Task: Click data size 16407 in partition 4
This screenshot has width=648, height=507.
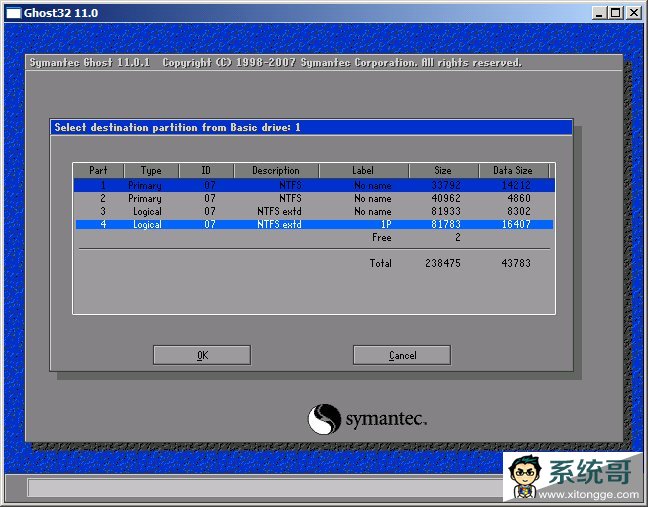Action: click(x=516, y=224)
